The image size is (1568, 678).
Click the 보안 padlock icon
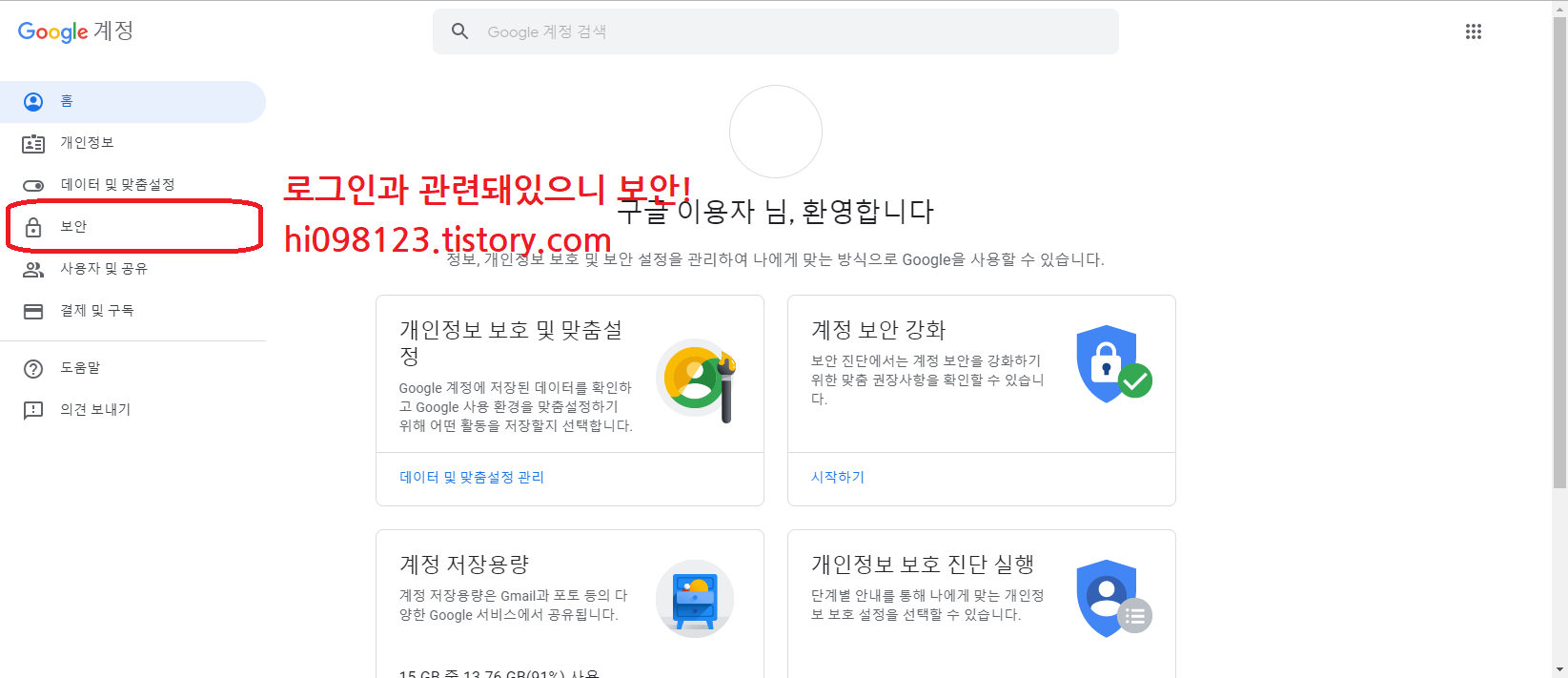[x=33, y=227]
